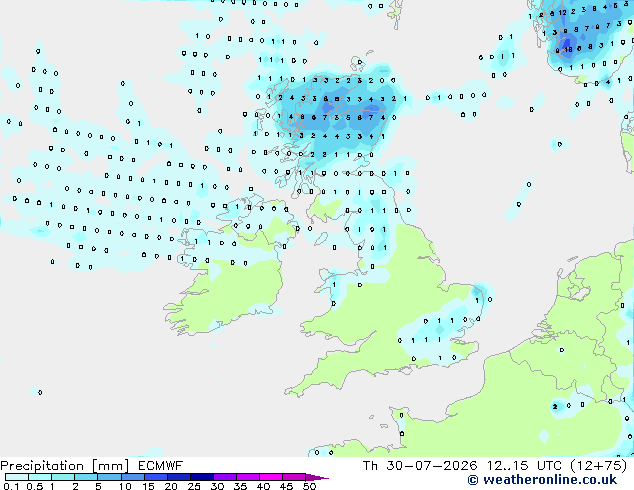Screen dimensions: 634x490
Task: Click the over-50 mm arrow legend tip
Action: [x=317, y=477]
